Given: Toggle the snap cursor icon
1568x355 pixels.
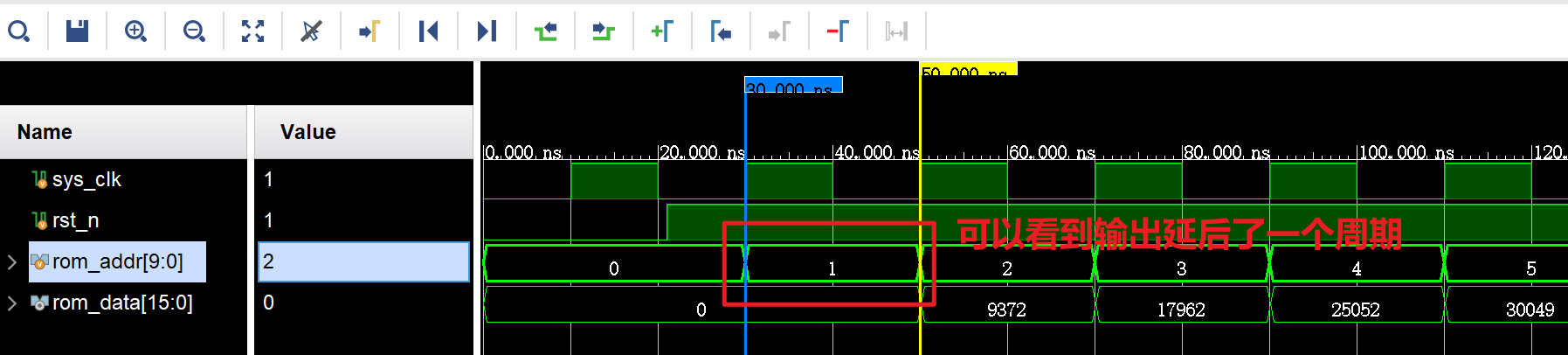Looking at the screenshot, I should point(311,31).
